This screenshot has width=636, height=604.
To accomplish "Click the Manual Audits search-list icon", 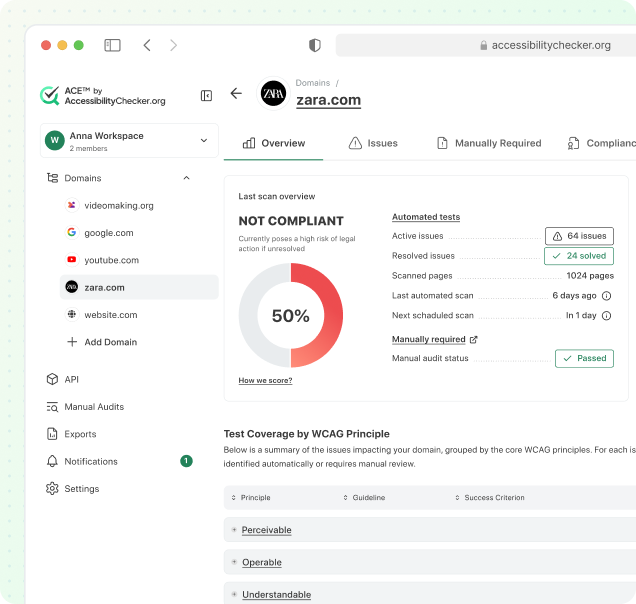I will [x=52, y=407].
